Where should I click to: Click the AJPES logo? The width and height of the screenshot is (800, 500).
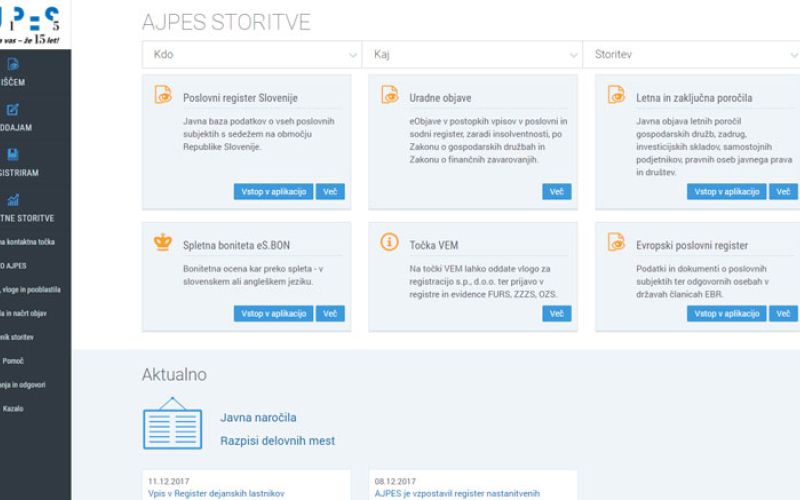31,24
